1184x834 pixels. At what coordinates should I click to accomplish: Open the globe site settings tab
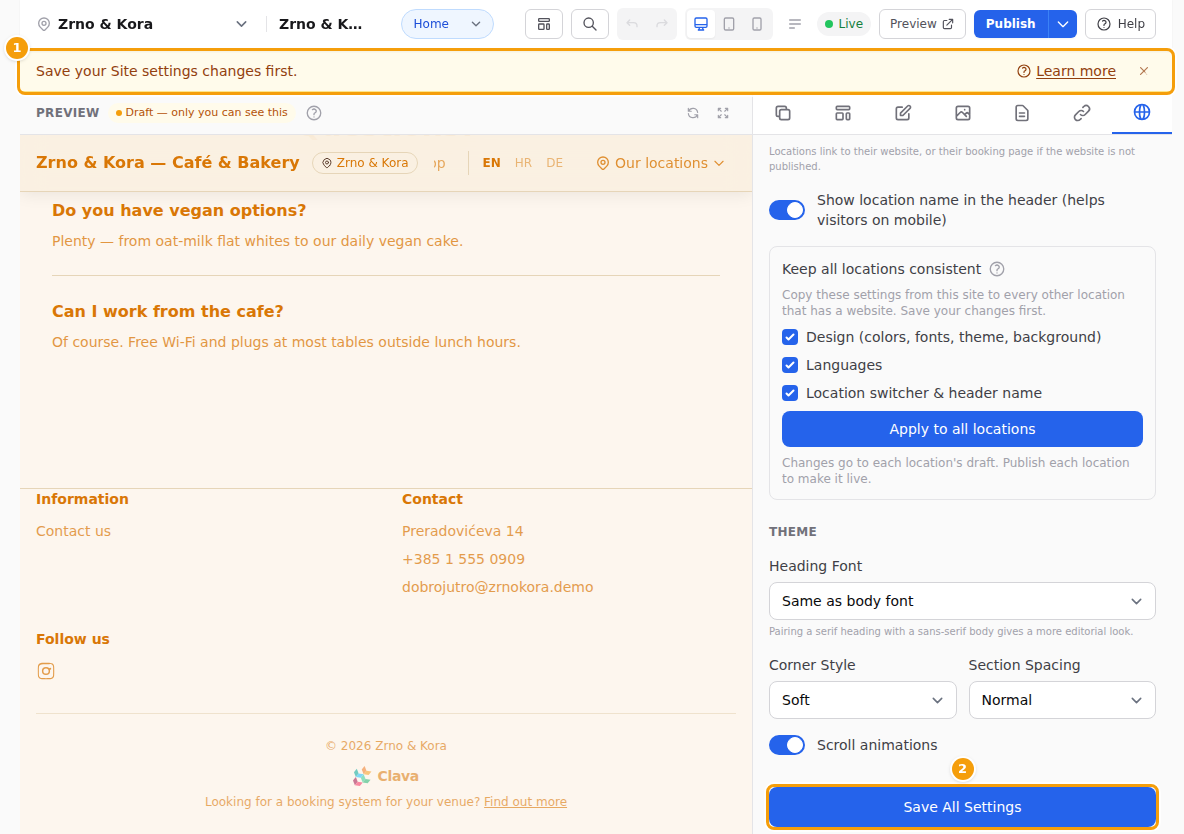1142,113
